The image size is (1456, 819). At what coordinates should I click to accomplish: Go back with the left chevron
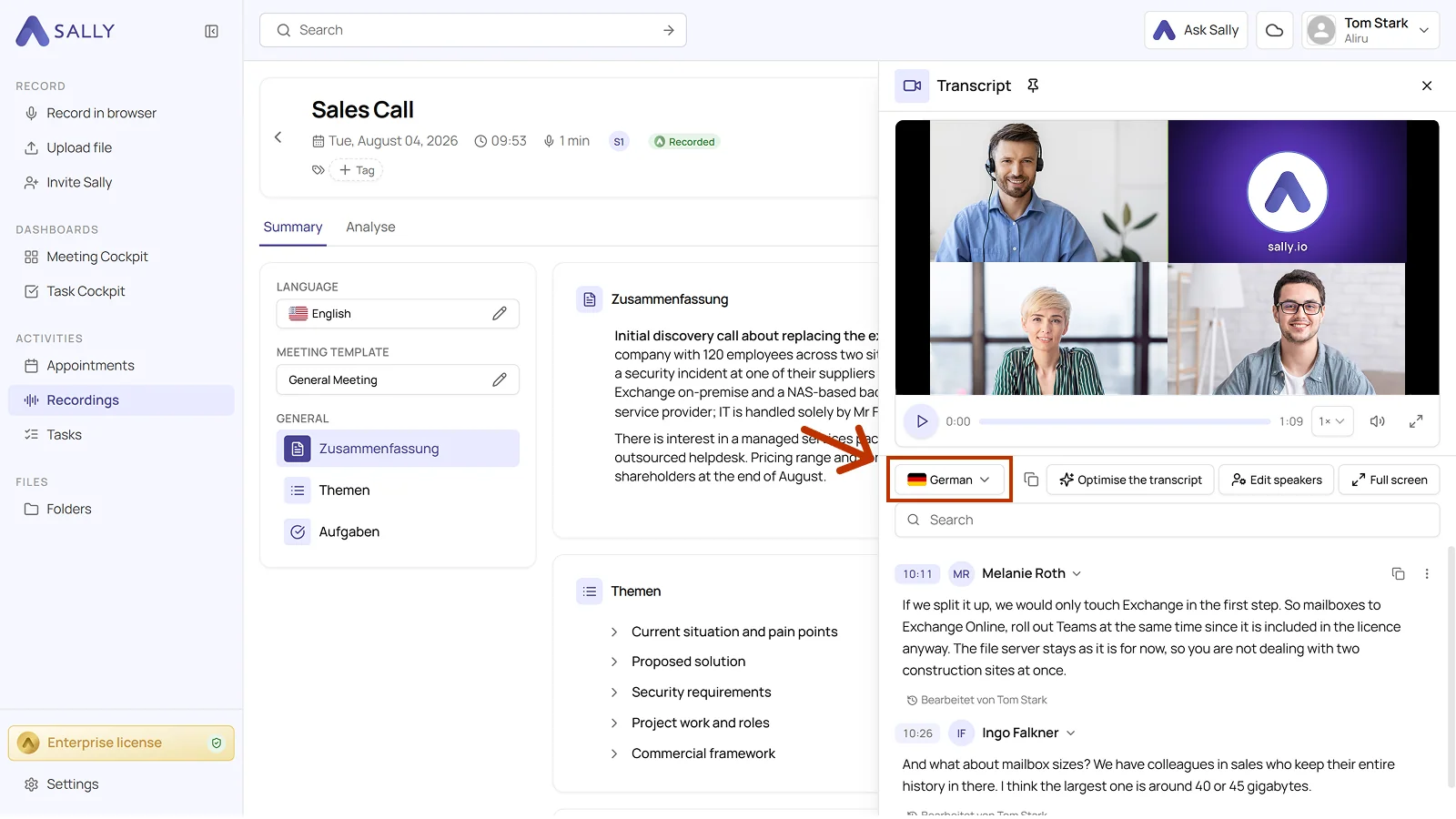pos(278,137)
